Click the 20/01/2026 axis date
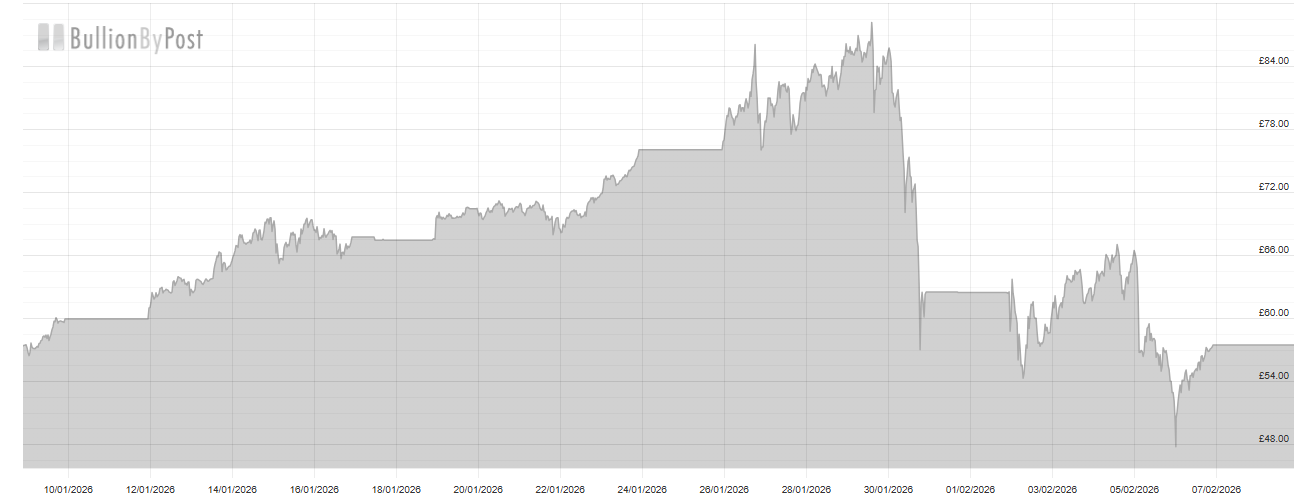Image resolution: width=1311 pixels, height=502 pixels. pyautogui.click(x=478, y=489)
